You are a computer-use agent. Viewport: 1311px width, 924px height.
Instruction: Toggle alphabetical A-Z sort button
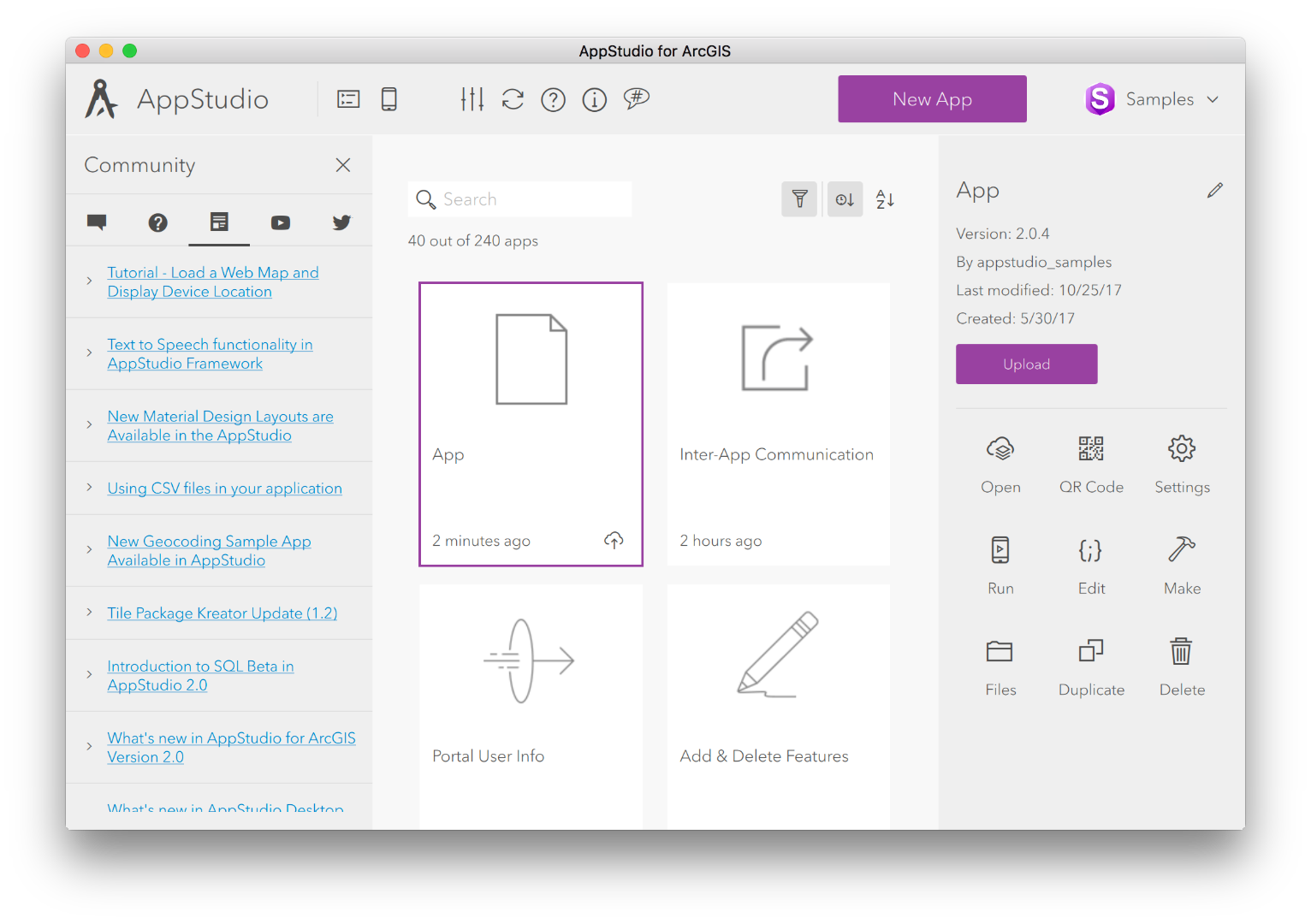tap(886, 199)
